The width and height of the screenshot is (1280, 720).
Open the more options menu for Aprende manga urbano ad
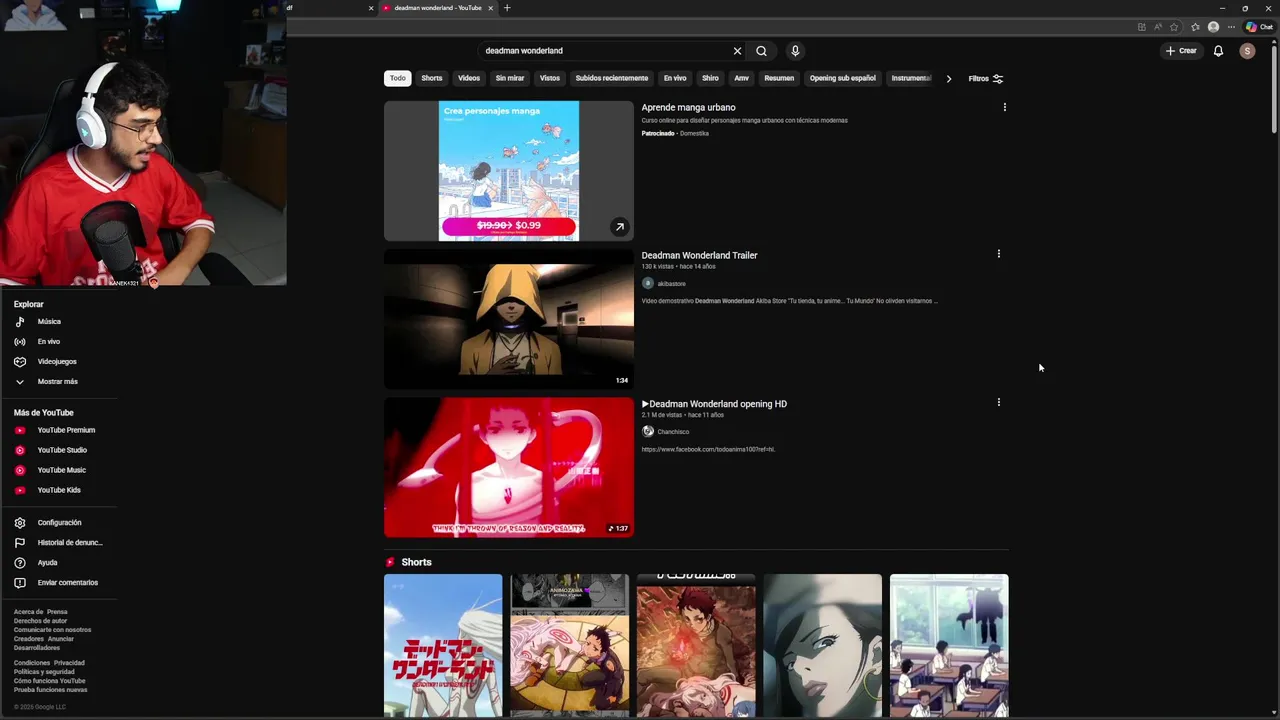tap(1005, 107)
